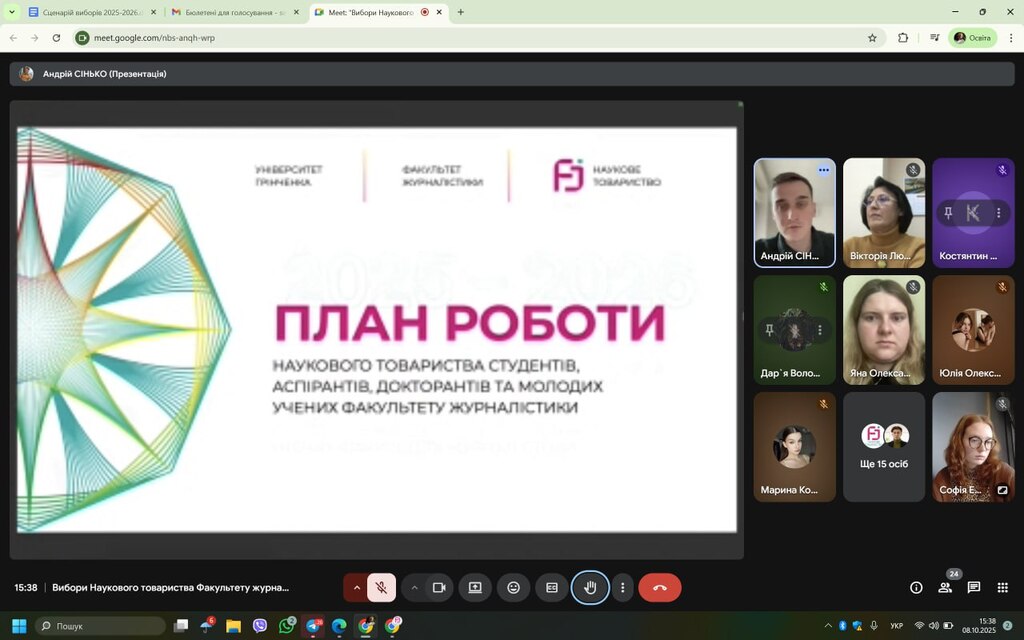The height and width of the screenshot is (640, 1024).
Task: Show the participants list (24 people)
Action: pyautogui.click(x=945, y=588)
